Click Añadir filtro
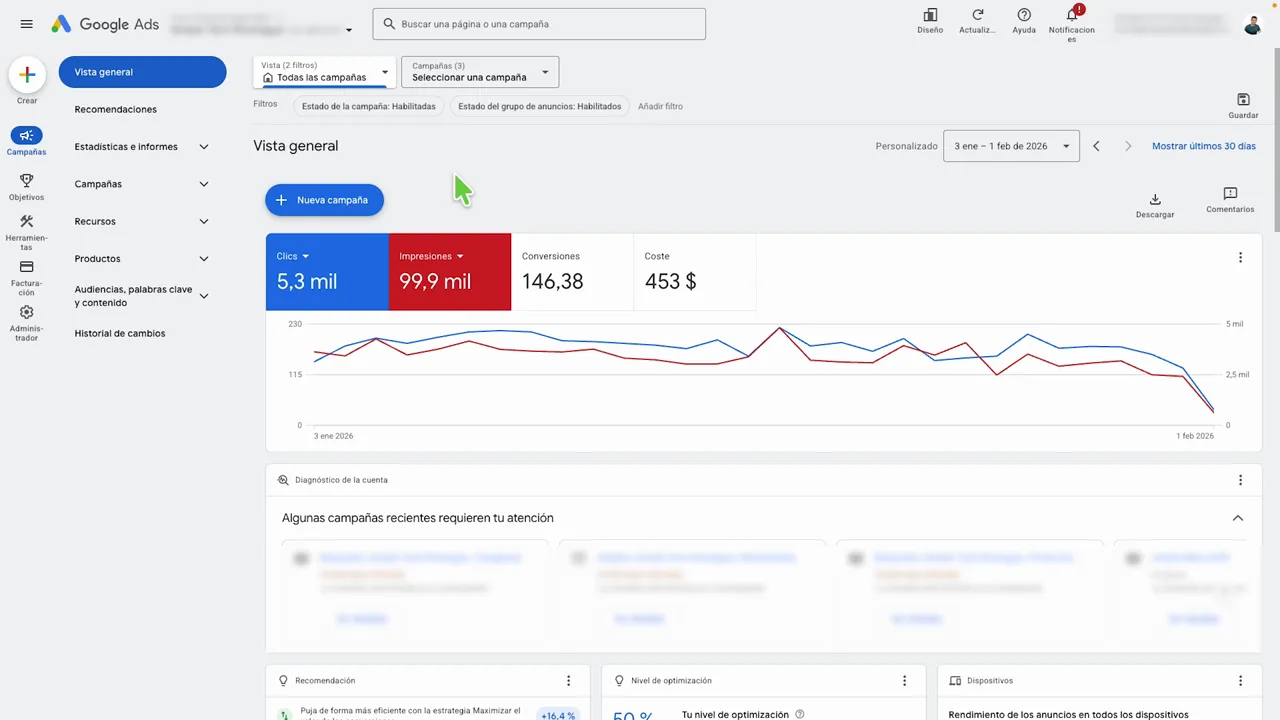Image resolution: width=1280 pixels, height=720 pixels. tap(660, 106)
